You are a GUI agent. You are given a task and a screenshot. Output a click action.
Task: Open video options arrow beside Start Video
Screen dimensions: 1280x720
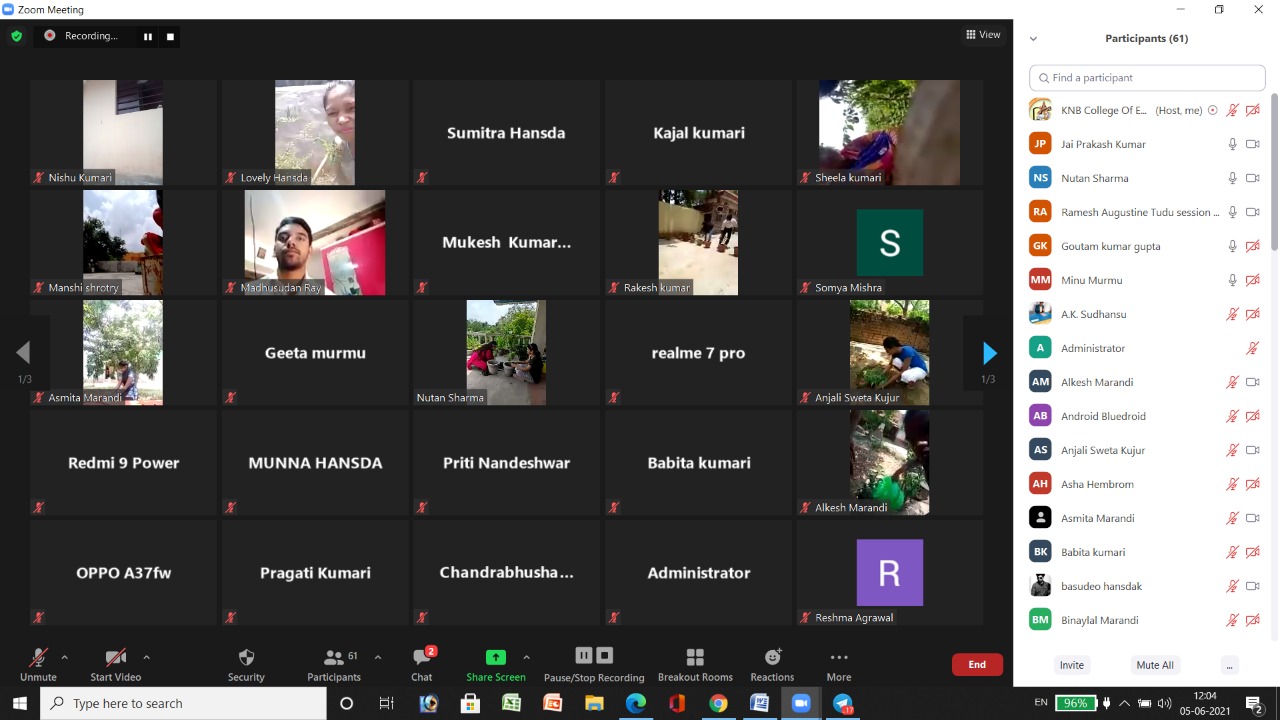pyautogui.click(x=147, y=657)
